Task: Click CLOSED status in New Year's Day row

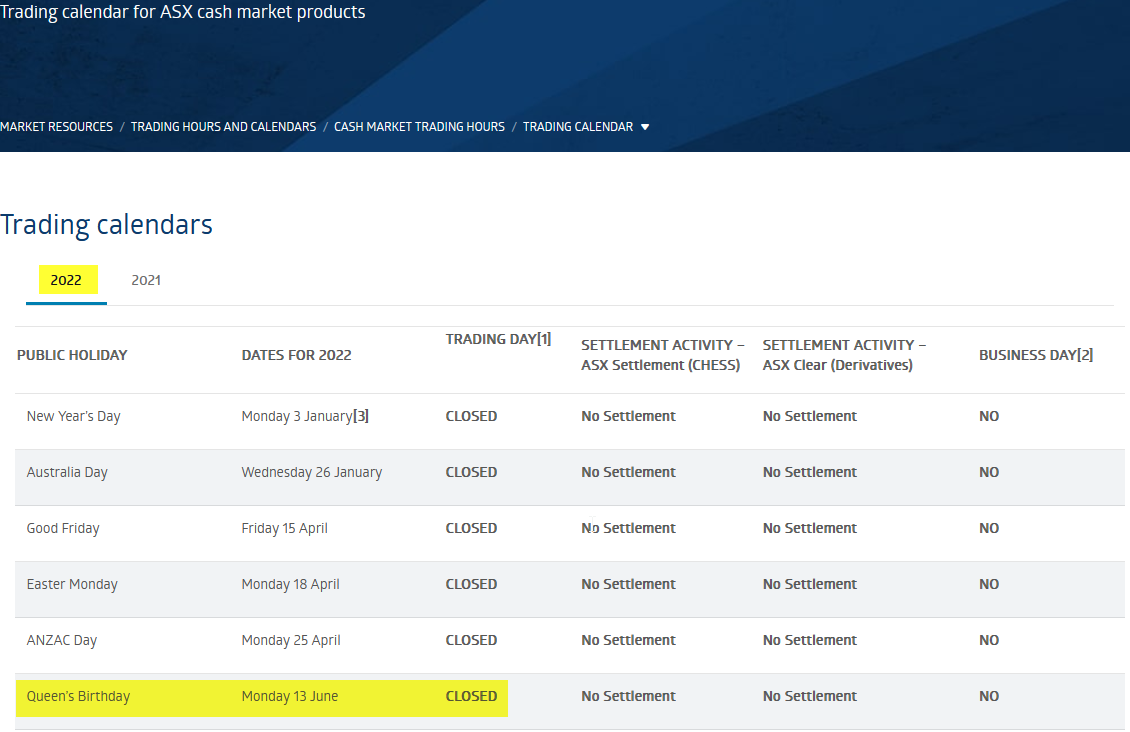Action: (471, 416)
